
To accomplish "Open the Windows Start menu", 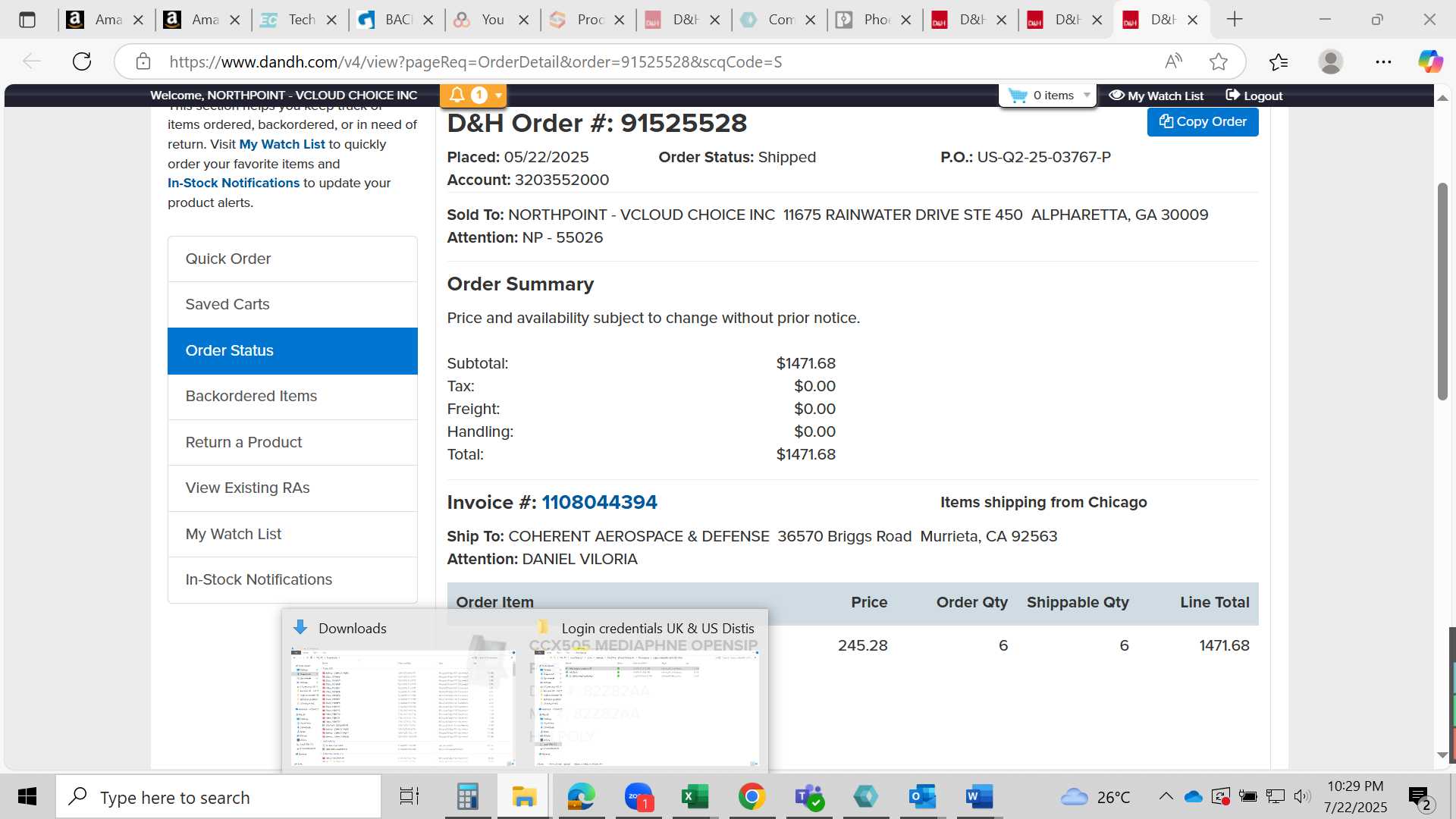I will pos(27,796).
